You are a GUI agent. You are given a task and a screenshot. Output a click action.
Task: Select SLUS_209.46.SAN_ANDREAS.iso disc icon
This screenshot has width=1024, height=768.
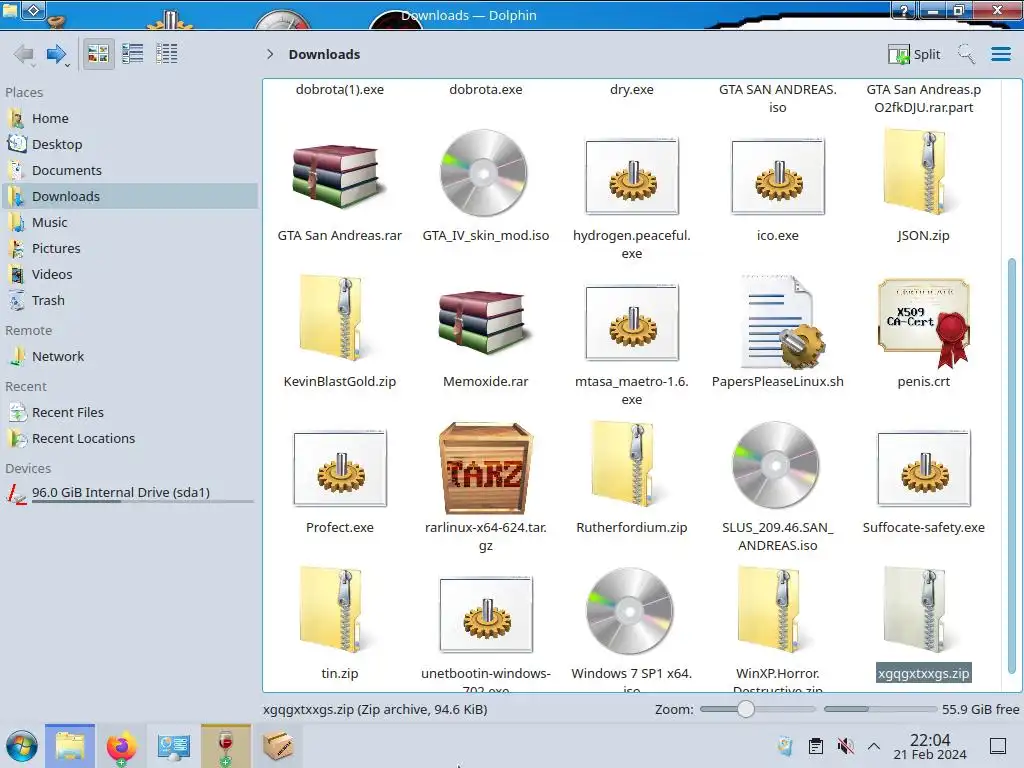tap(776, 465)
